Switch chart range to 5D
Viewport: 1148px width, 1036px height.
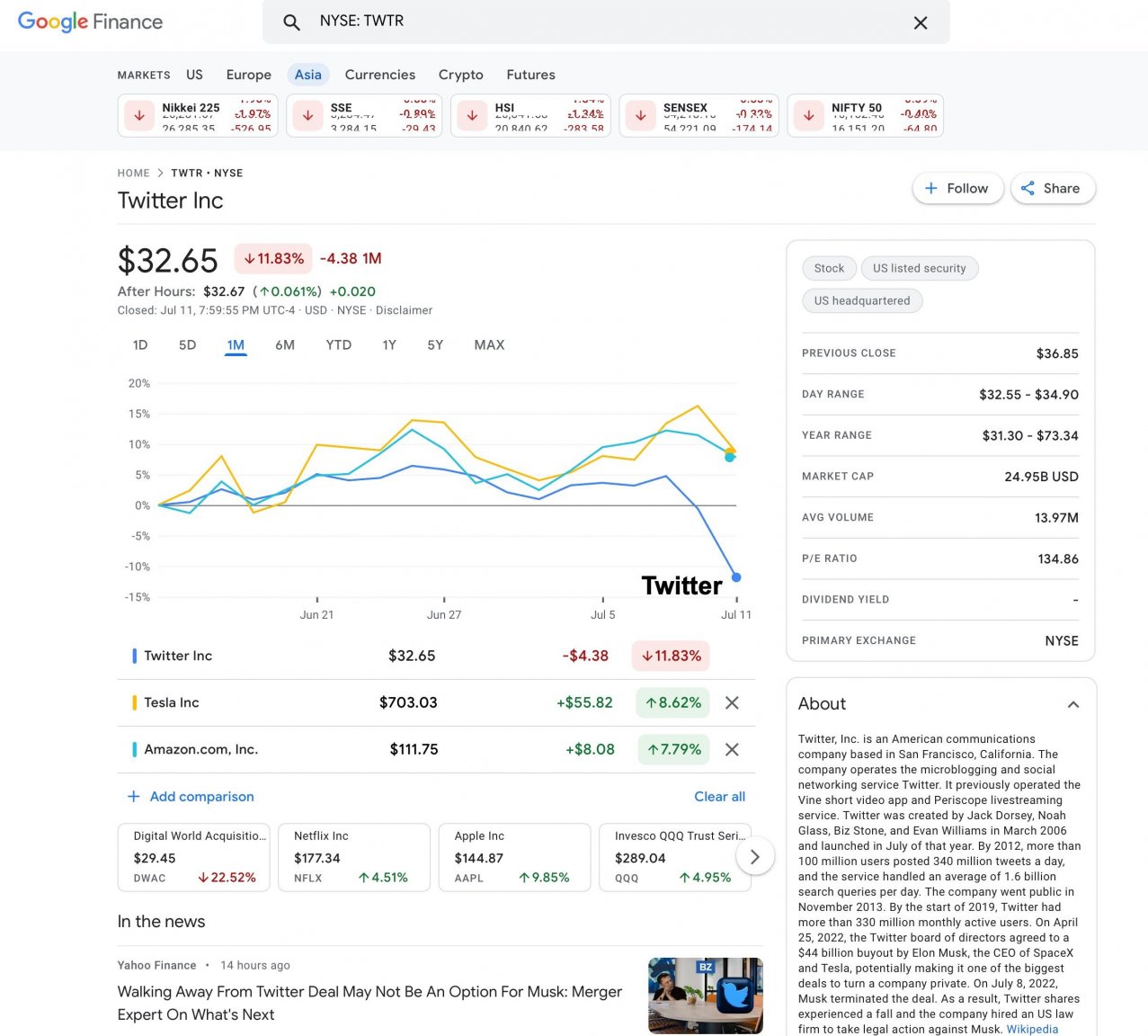pyautogui.click(x=187, y=344)
